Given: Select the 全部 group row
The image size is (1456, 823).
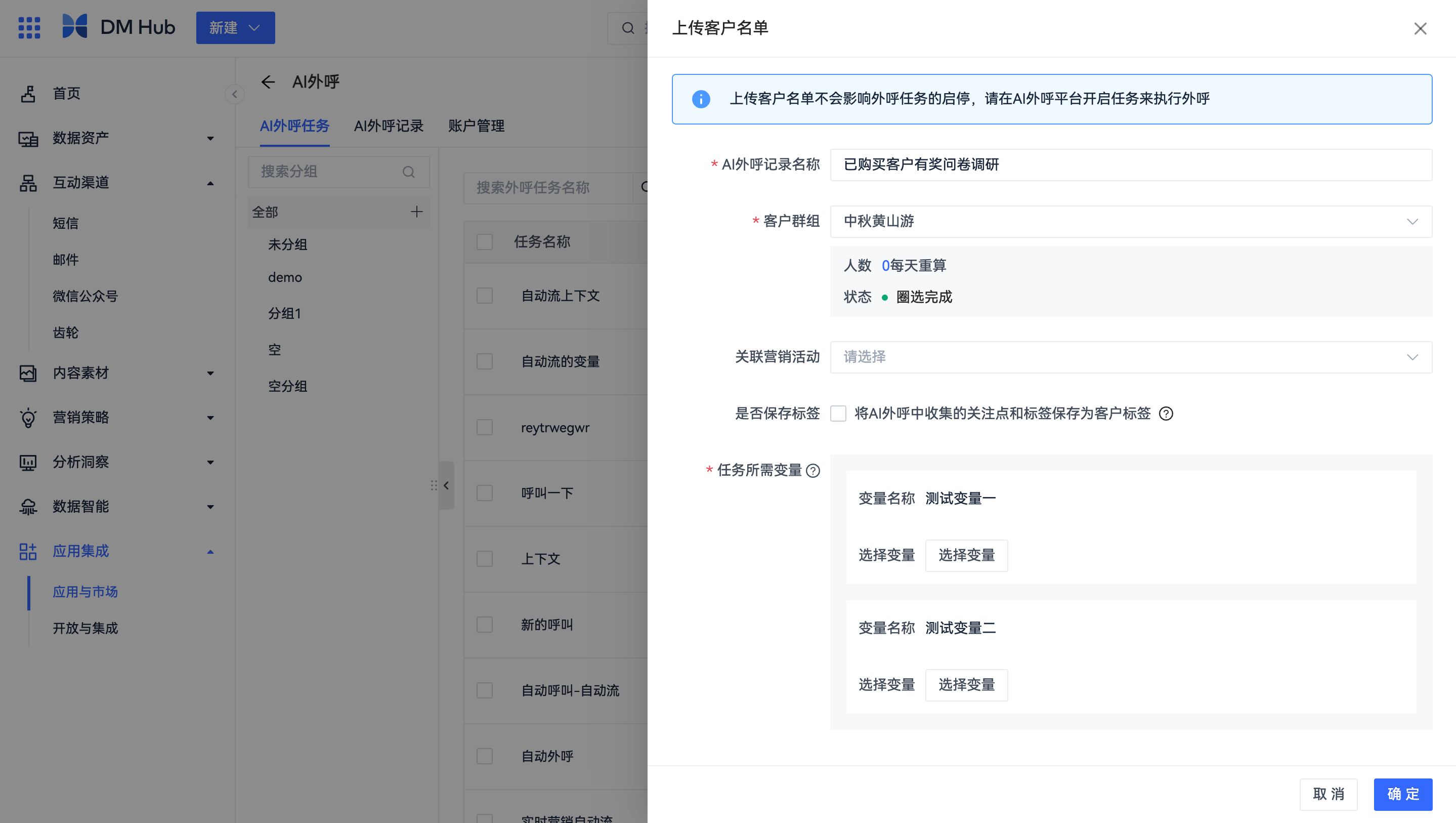Looking at the screenshot, I should (338, 212).
